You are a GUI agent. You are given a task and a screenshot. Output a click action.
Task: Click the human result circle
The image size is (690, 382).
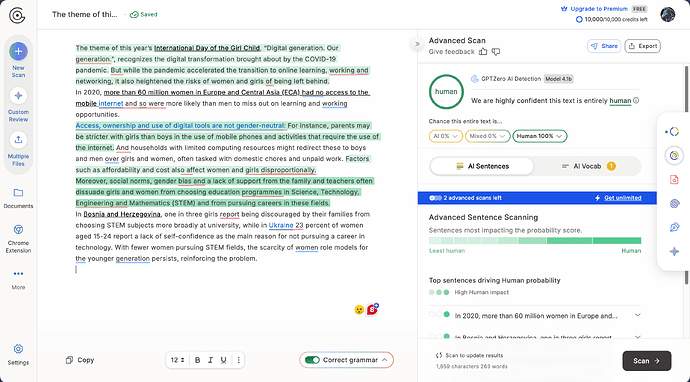coord(446,92)
